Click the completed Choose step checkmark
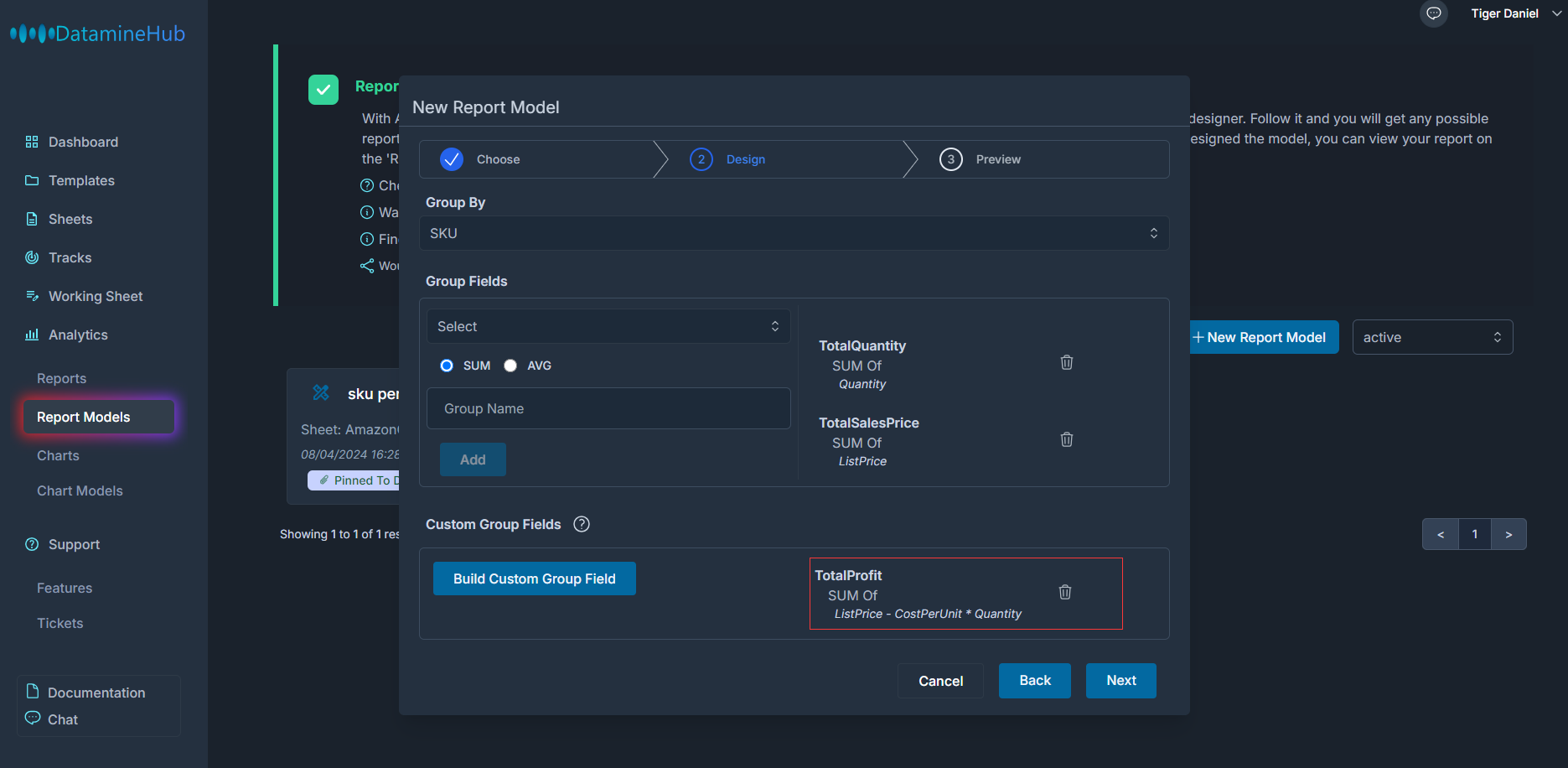This screenshot has width=1568, height=768. [x=452, y=159]
